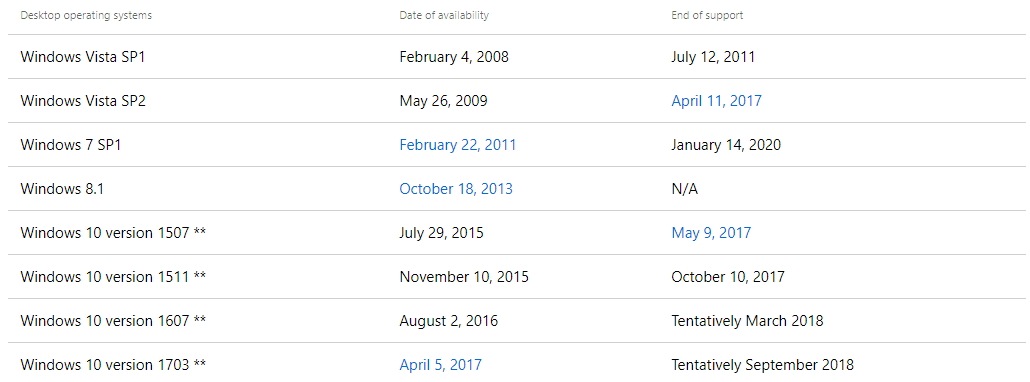Image resolution: width=1030 pixels, height=382 pixels.
Task: Click the Date of availability column header
Action: (x=444, y=15)
